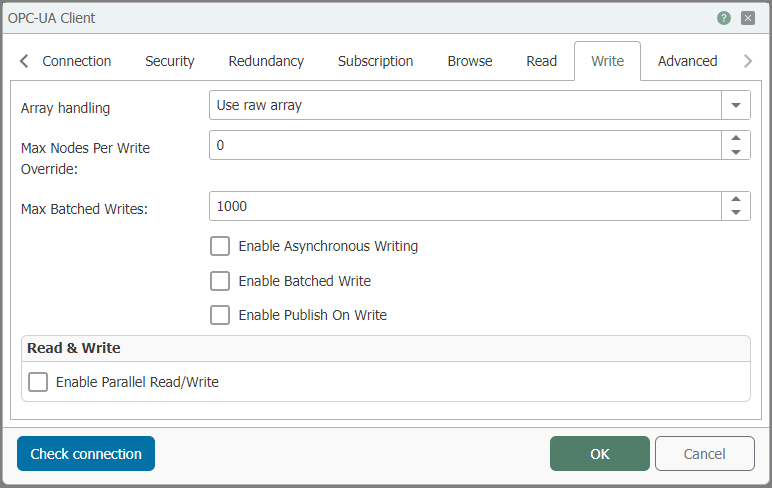The height and width of the screenshot is (488, 772).
Task: Open the Array handling dropdown arrow
Action: tap(736, 105)
